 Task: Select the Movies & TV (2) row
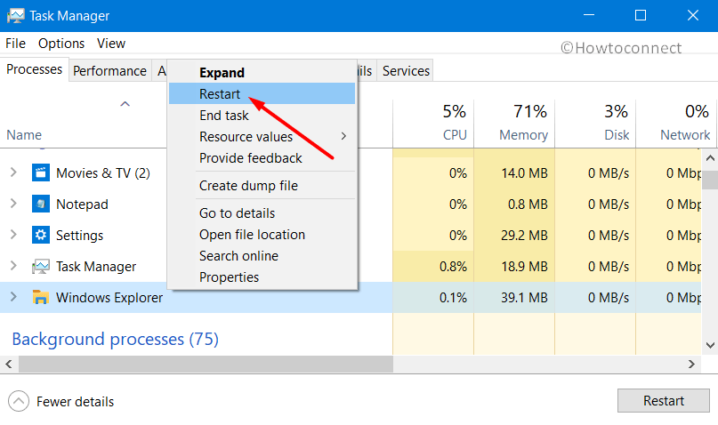click(x=350, y=173)
